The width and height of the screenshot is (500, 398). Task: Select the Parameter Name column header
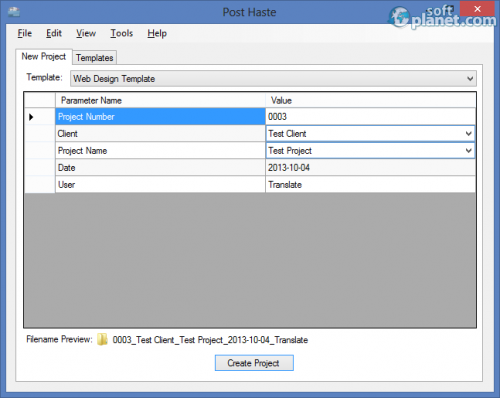pyautogui.click(x=160, y=100)
